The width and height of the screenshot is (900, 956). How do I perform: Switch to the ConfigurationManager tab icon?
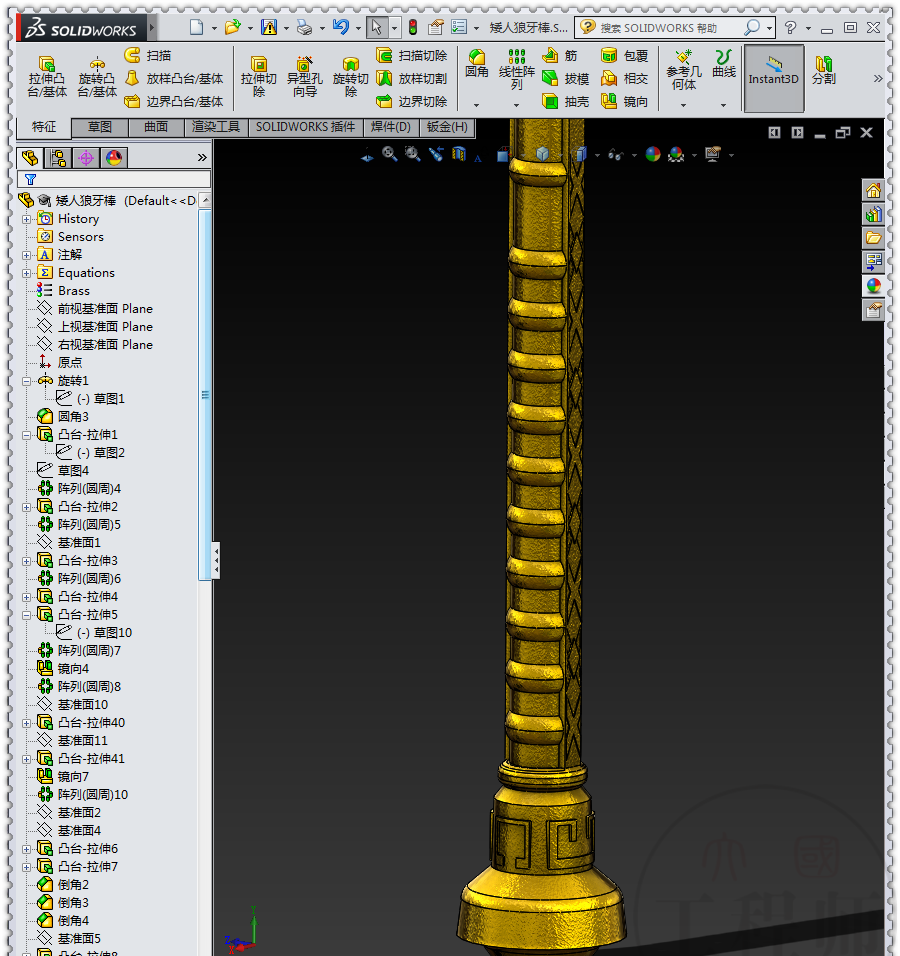[x=86, y=158]
